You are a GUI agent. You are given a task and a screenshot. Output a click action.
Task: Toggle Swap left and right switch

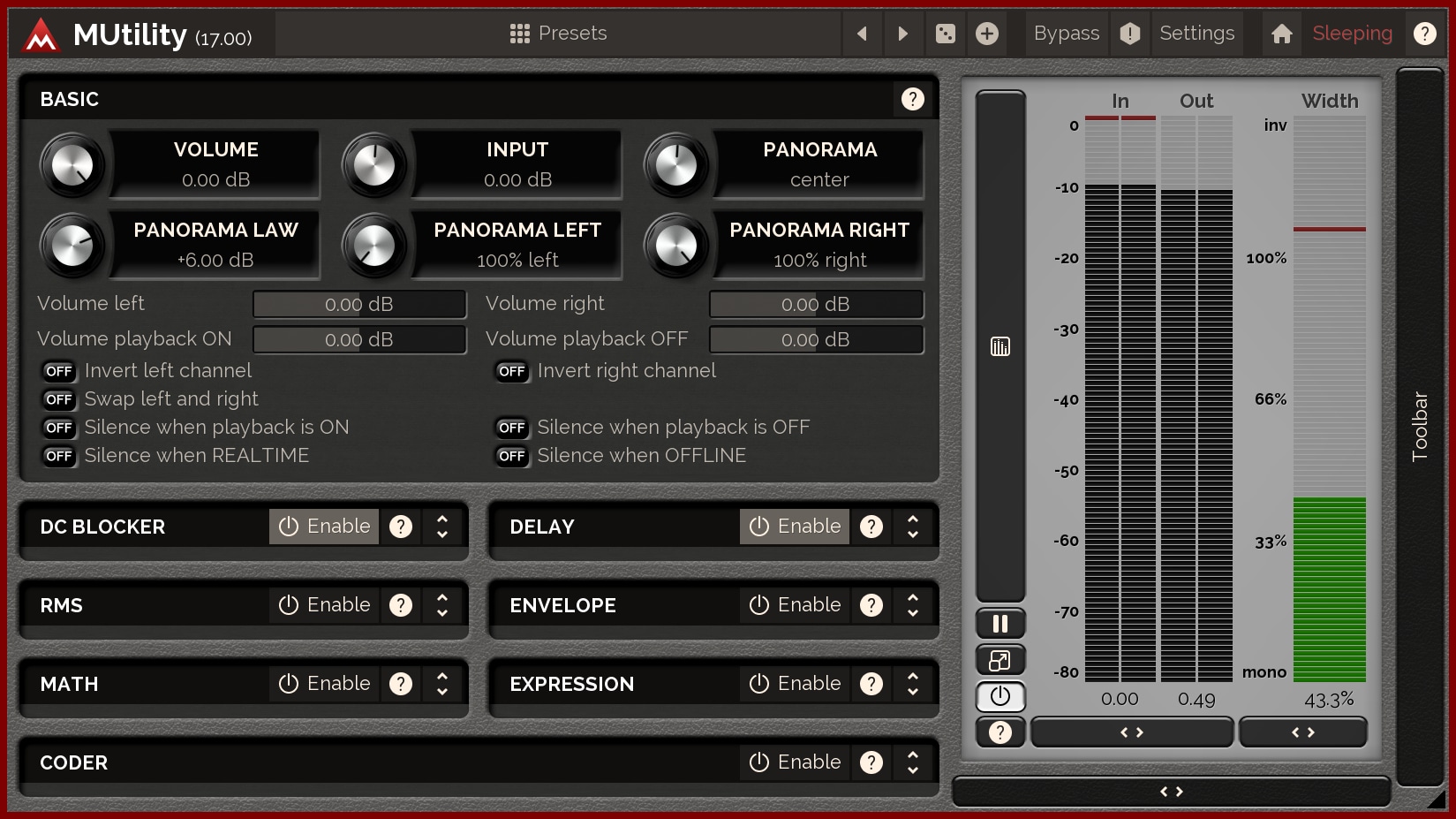click(x=59, y=399)
